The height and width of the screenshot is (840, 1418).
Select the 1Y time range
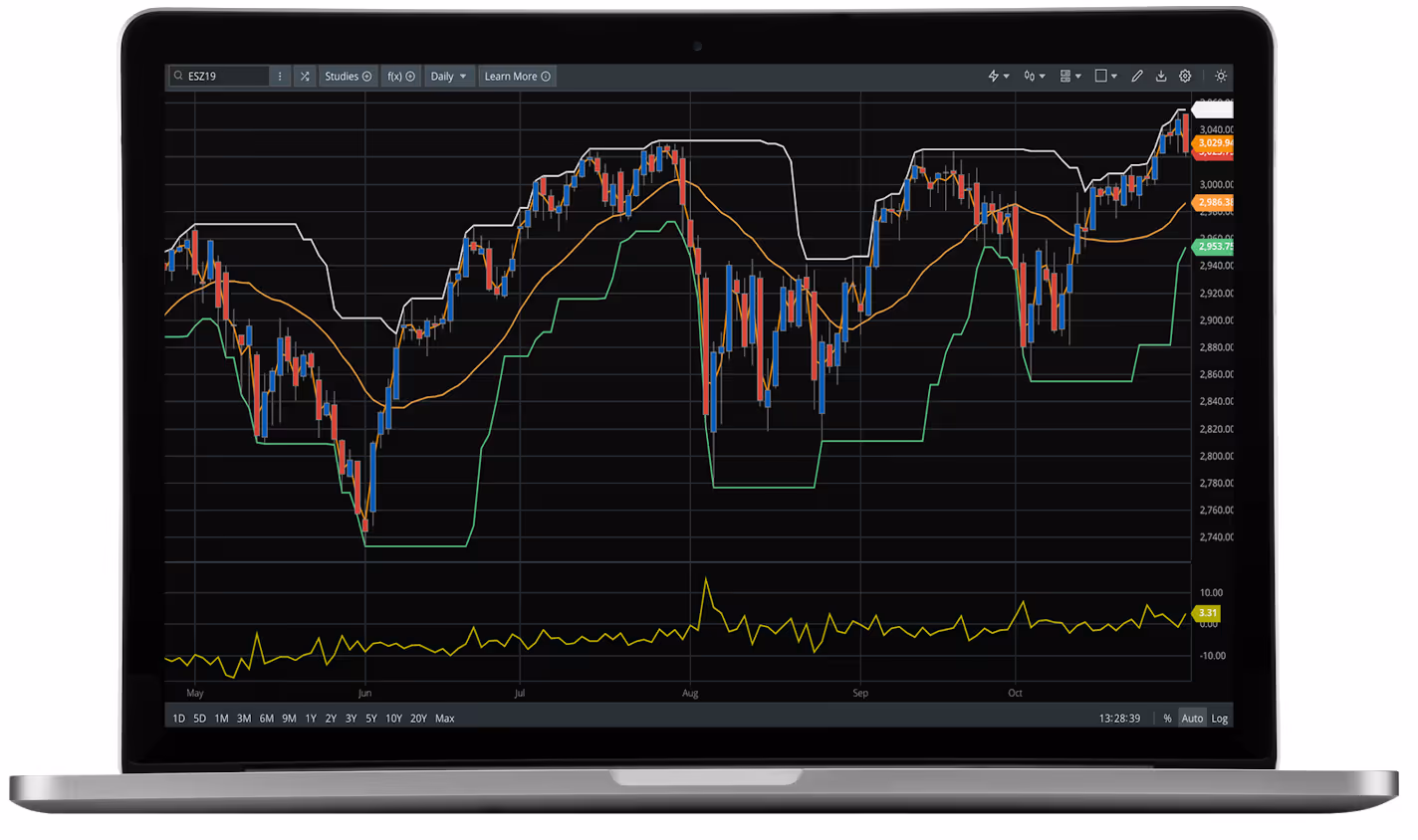(311, 718)
